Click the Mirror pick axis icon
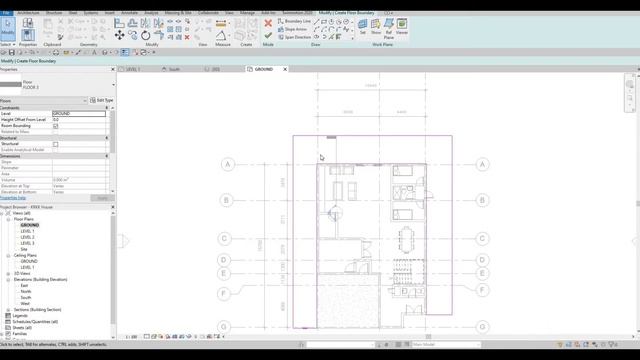Screen dimensions: 640x360 (145, 23)
